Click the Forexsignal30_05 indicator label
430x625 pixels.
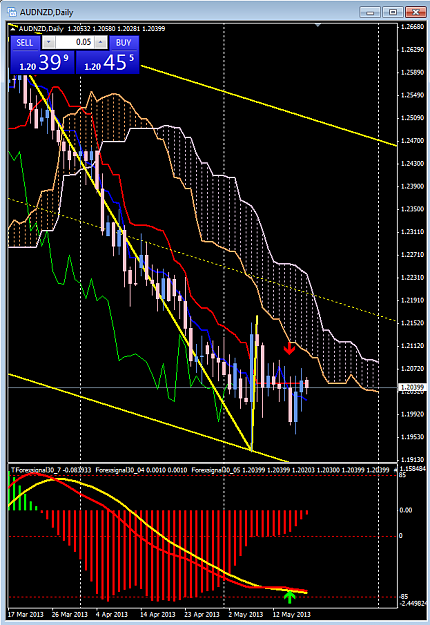290,470
